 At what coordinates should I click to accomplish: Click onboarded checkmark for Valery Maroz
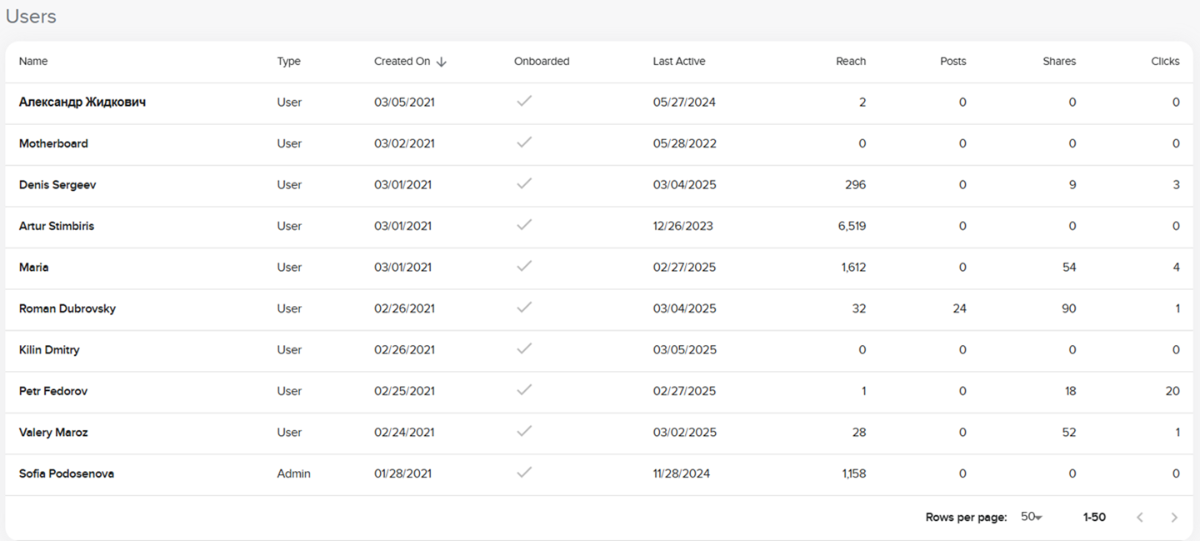click(524, 431)
